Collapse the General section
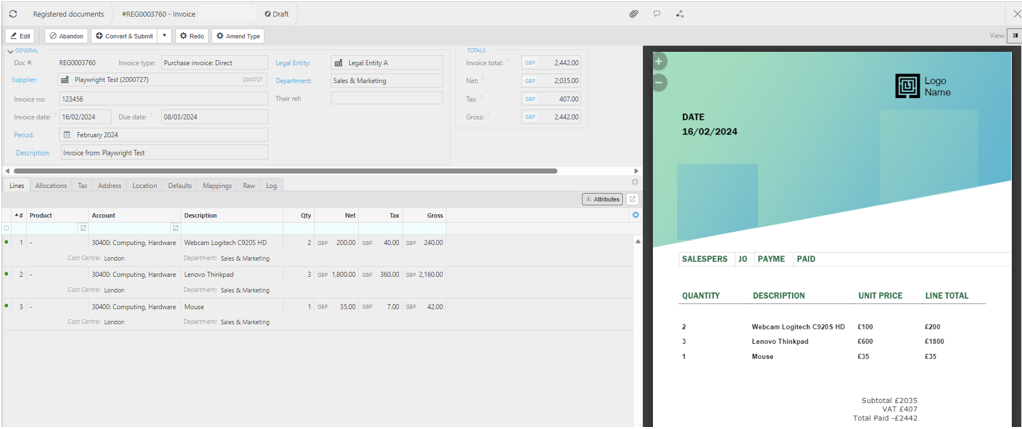Image resolution: width=1022 pixels, height=429 pixels. pos(11,50)
